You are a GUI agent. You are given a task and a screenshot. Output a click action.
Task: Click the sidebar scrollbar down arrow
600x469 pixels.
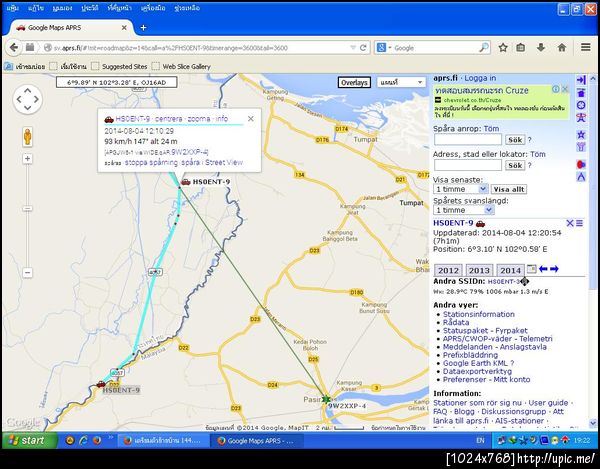coord(593,423)
